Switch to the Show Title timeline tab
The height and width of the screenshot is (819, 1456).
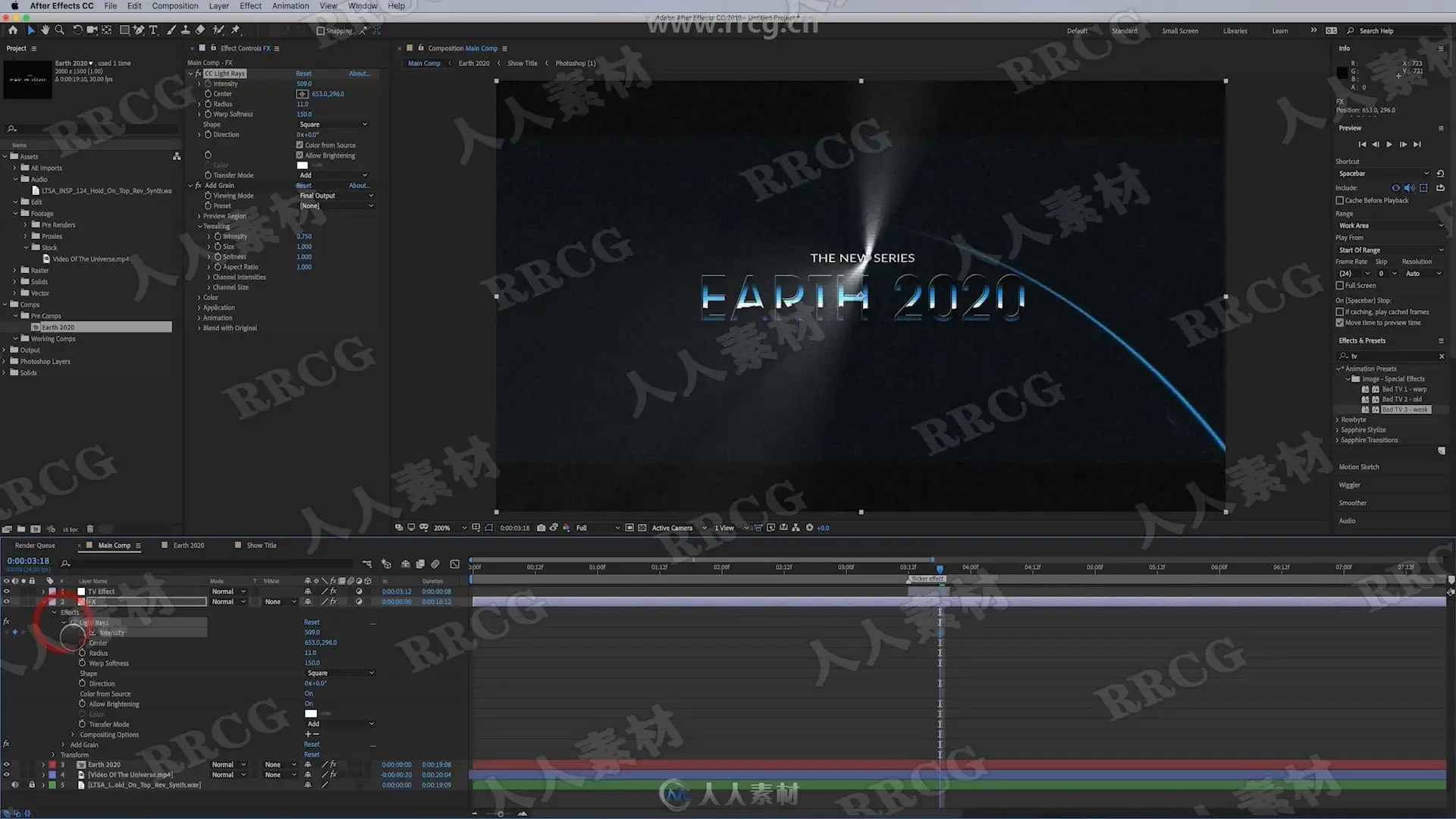pyautogui.click(x=261, y=545)
